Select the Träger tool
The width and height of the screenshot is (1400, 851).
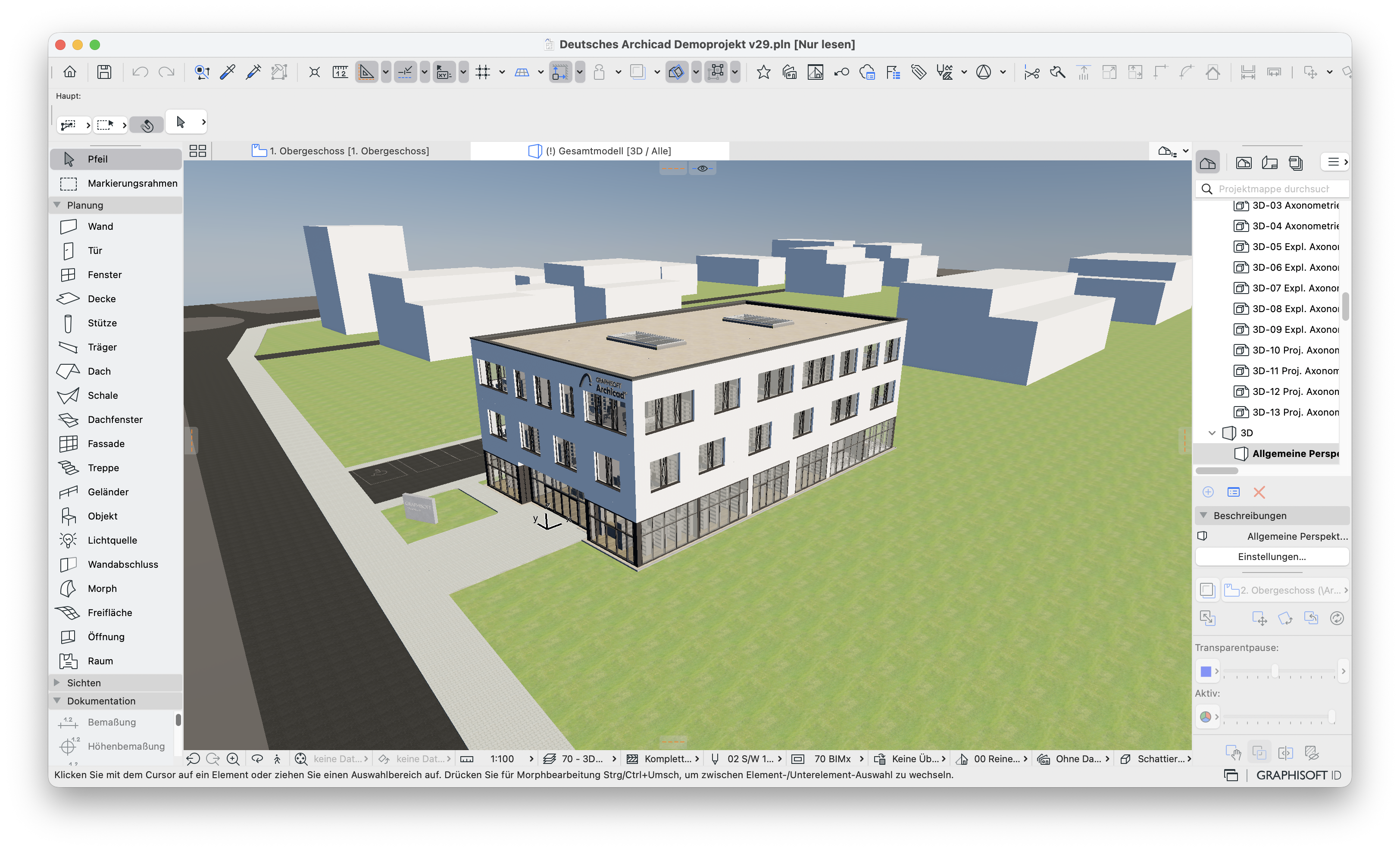click(116, 347)
